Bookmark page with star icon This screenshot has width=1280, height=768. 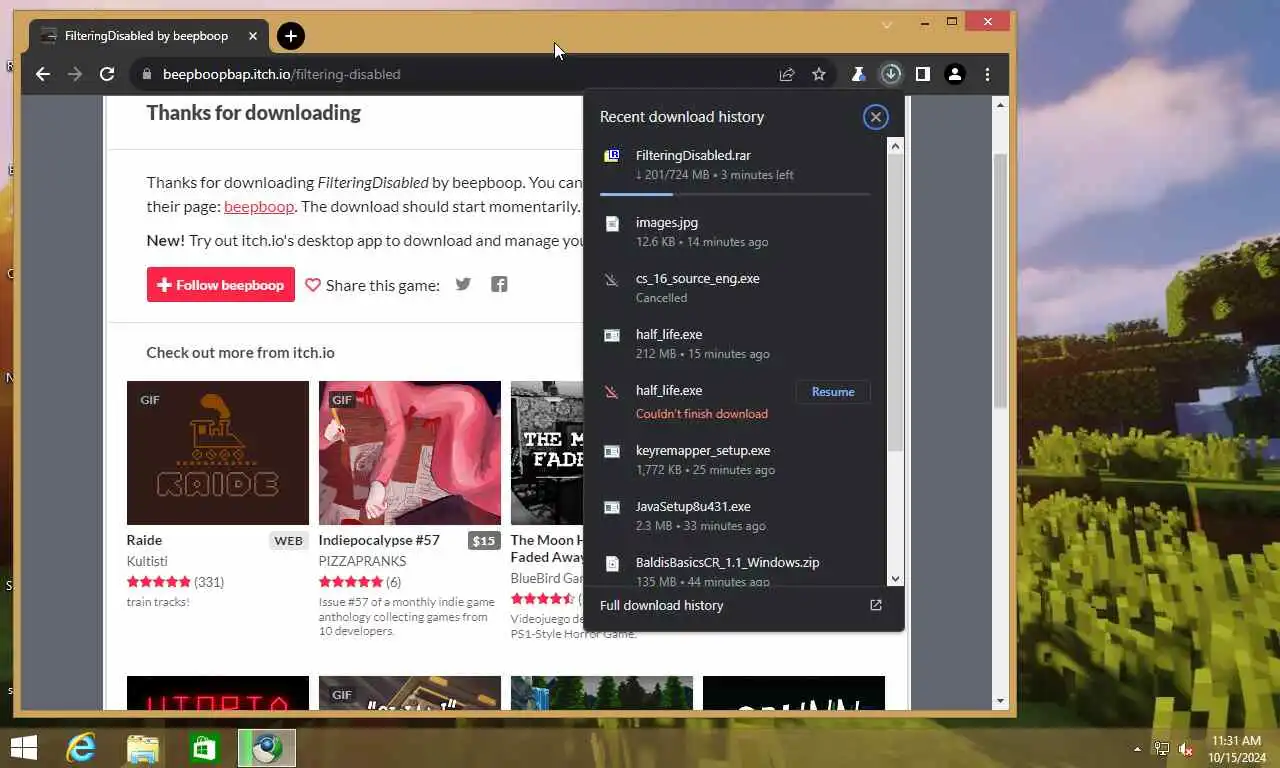tap(819, 74)
